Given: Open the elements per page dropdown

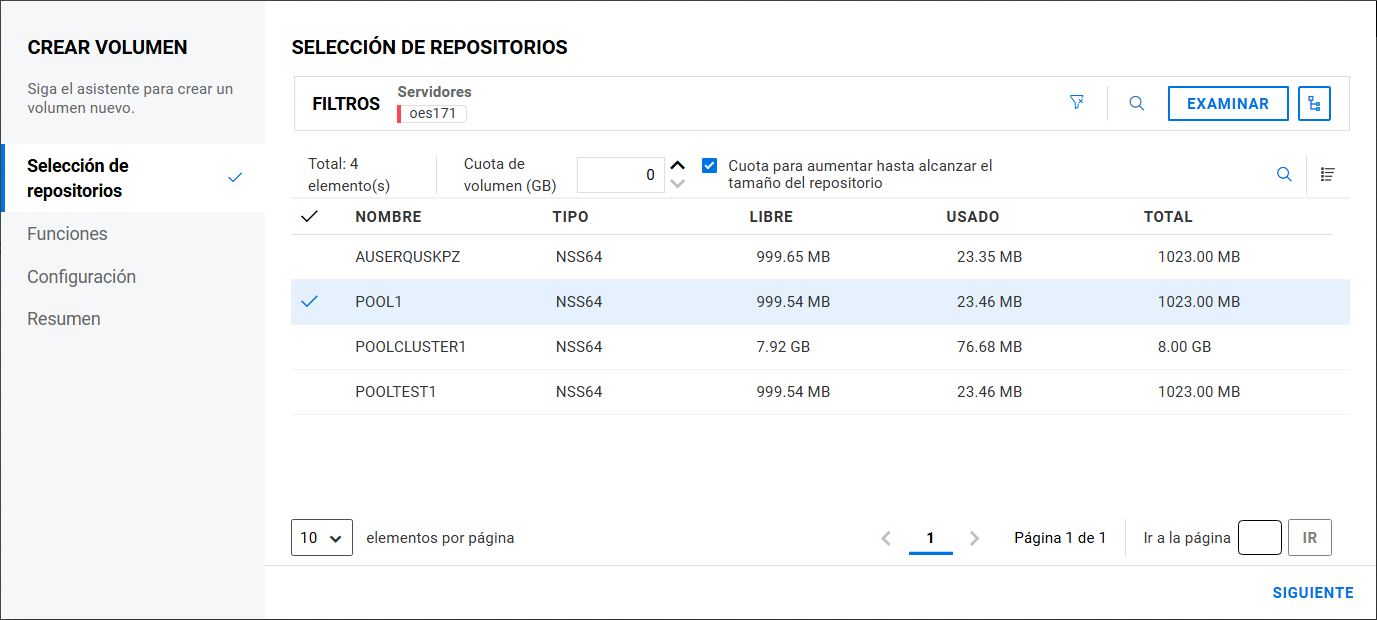Looking at the screenshot, I should (321, 537).
